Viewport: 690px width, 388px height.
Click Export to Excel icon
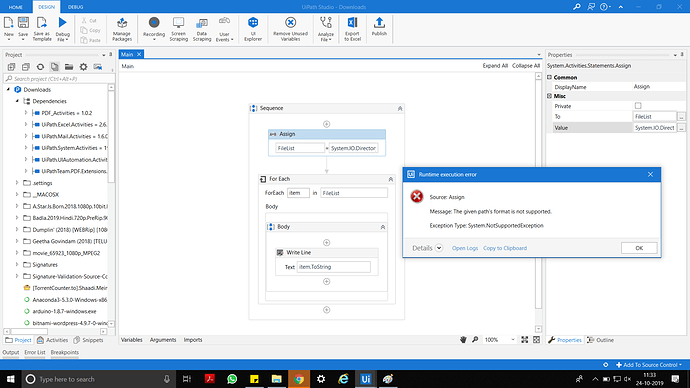point(352,29)
